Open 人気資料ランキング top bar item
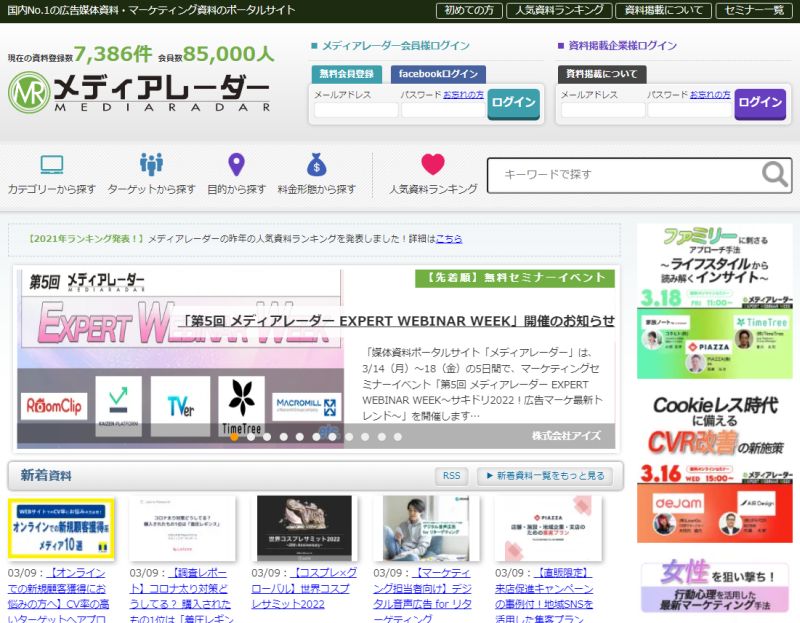 coord(559,10)
